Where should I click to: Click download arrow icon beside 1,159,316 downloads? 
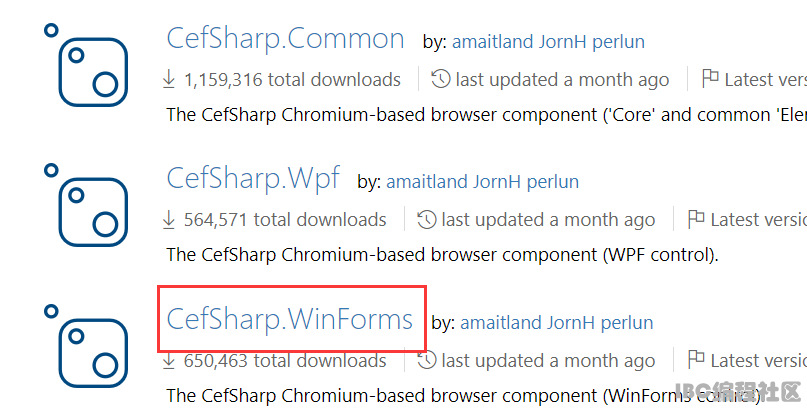pos(169,79)
